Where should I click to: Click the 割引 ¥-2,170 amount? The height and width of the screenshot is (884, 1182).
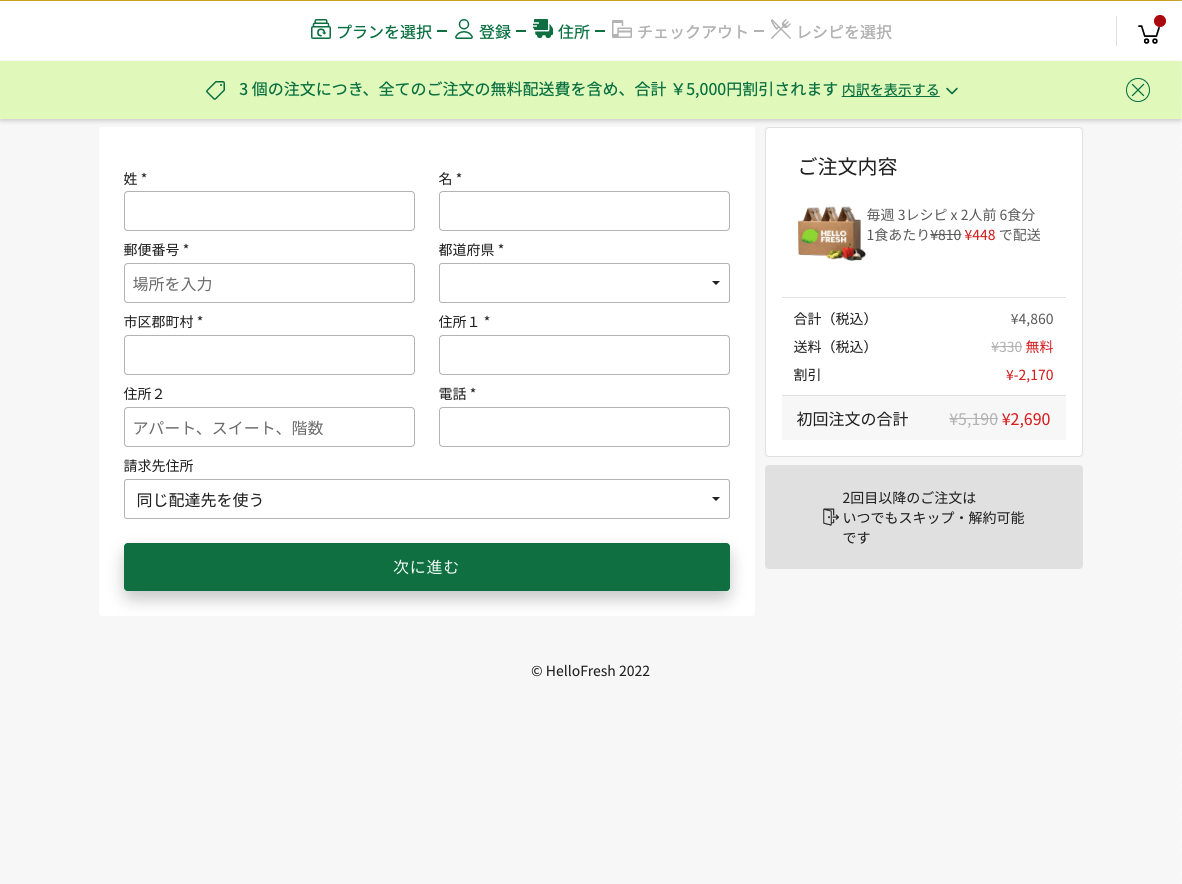point(1029,375)
